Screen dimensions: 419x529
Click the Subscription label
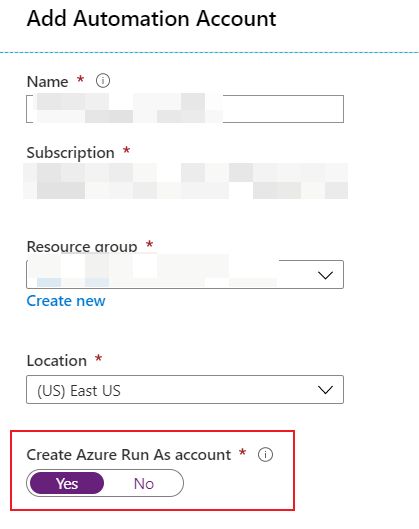tap(71, 153)
